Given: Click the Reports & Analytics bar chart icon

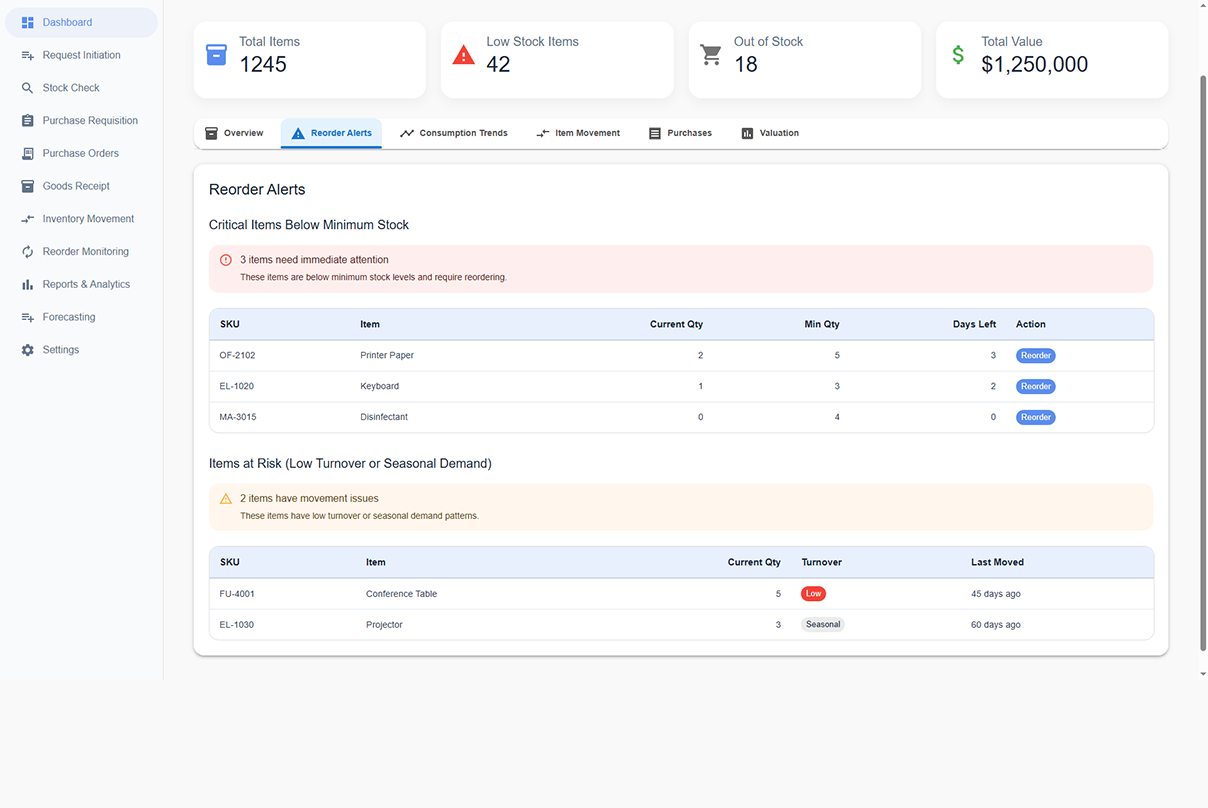Looking at the screenshot, I should 28,285.
